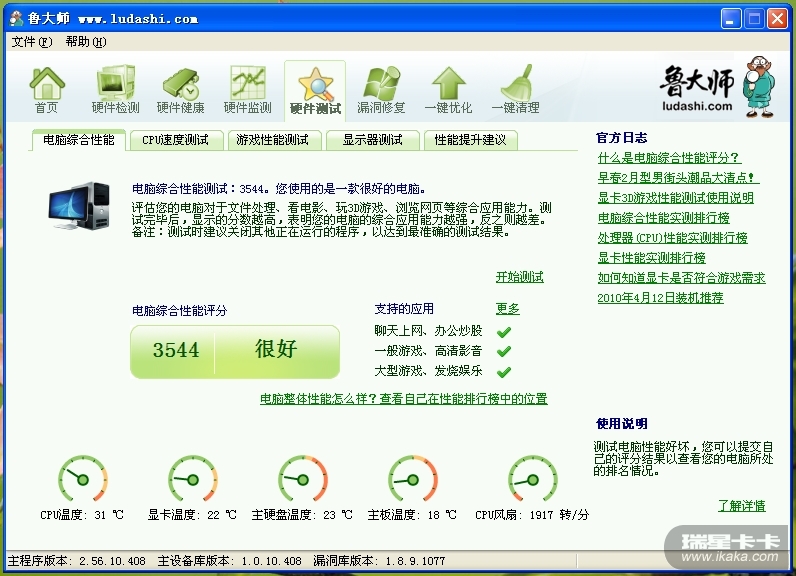796x576 pixels.
Task: Click 主板温度: 18 ℃ reading
Action: (x=412, y=515)
